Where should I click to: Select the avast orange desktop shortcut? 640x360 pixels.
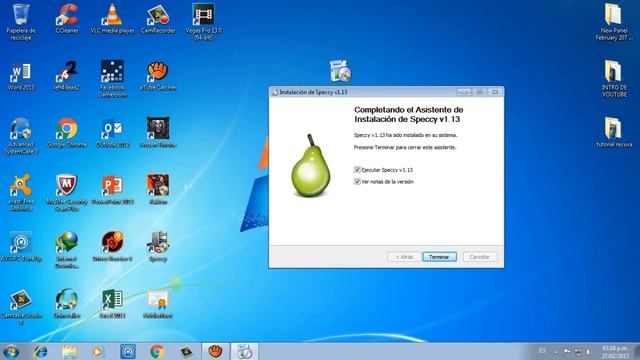[21, 193]
